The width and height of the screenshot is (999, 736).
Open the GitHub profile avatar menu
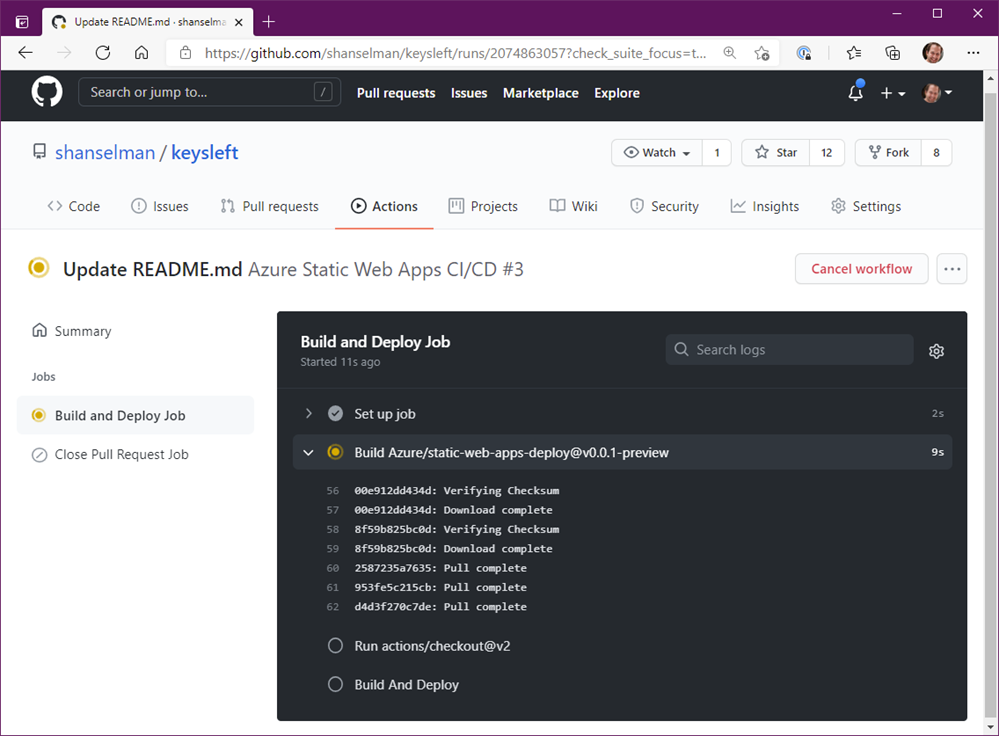pos(937,93)
